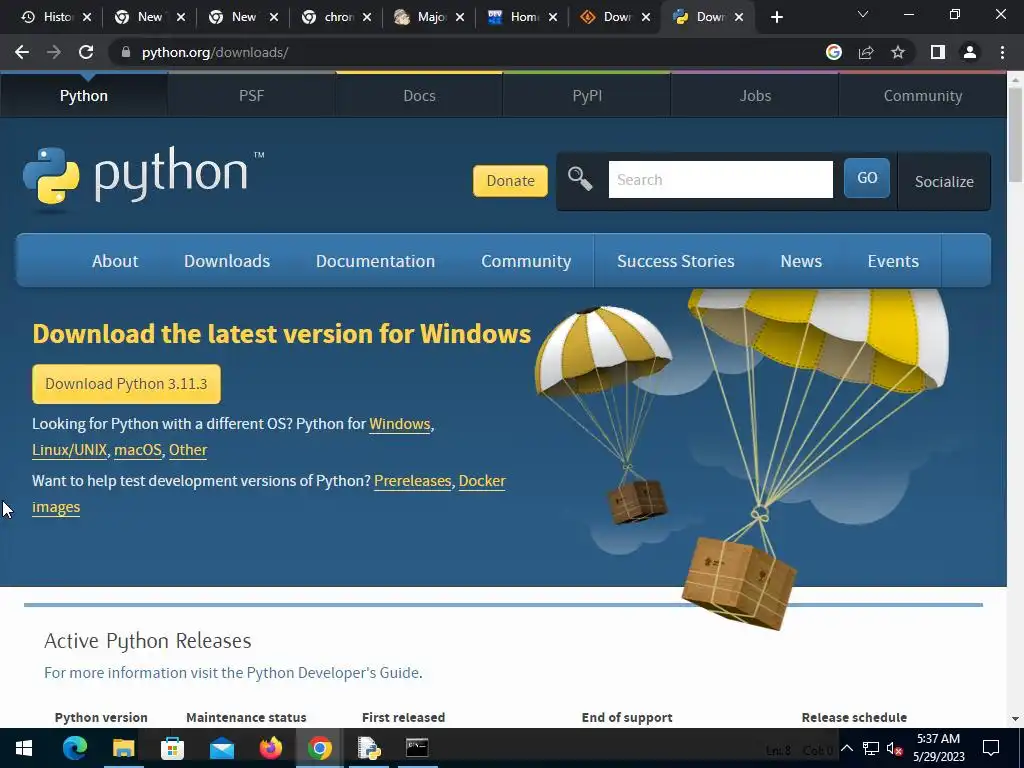Image resolution: width=1024 pixels, height=768 pixels.
Task: Select the PyPI top navigation tab
Action: pyautogui.click(x=587, y=96)
